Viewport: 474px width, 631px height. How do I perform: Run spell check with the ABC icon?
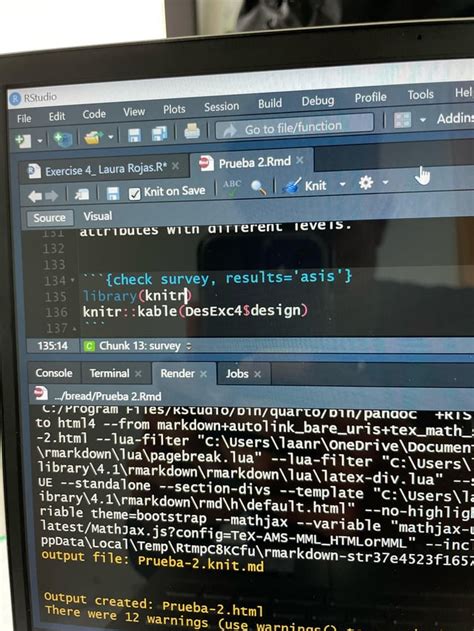click(232, 188)
